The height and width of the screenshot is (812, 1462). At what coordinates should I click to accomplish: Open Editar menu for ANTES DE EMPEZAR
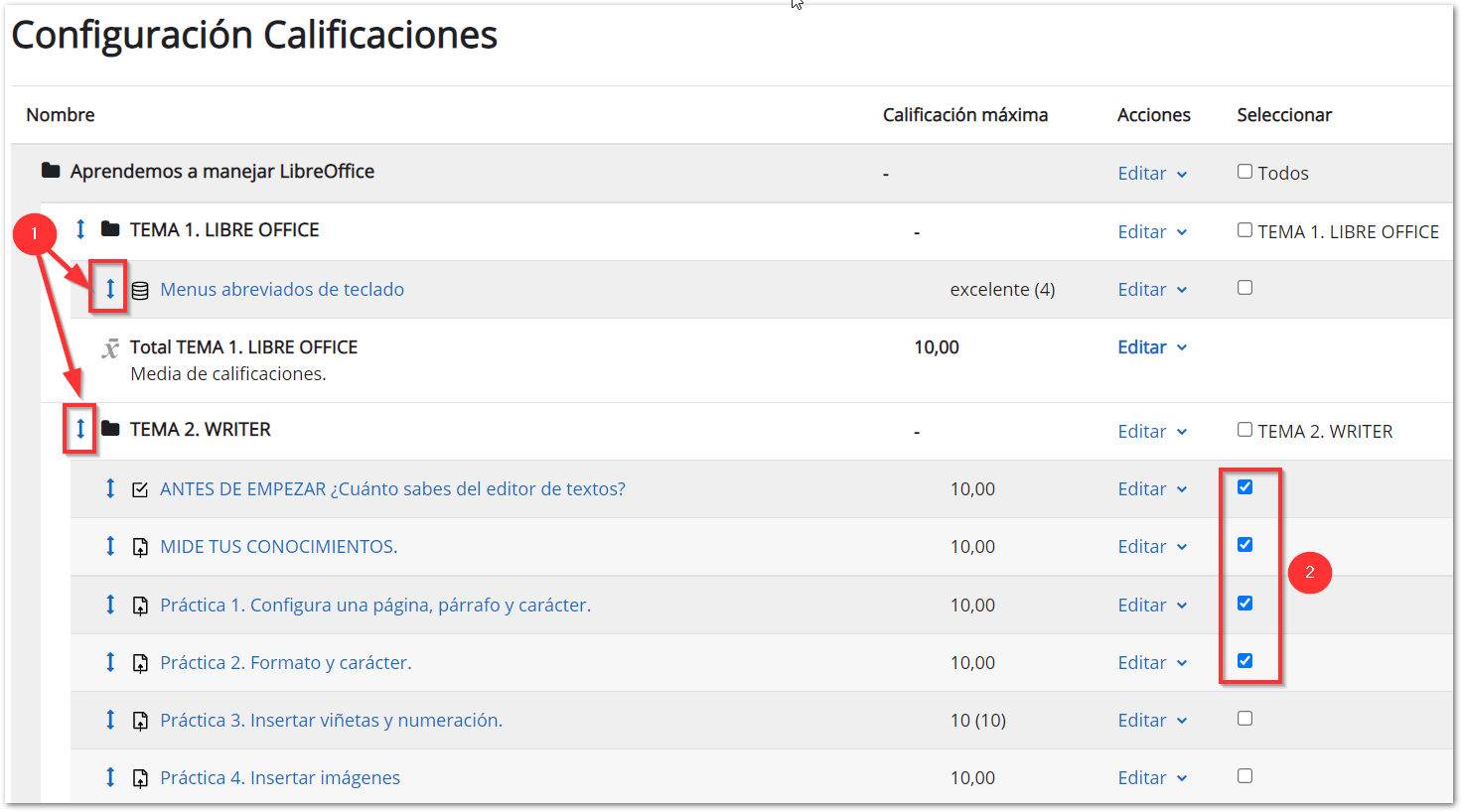pyautogui.click(x=1152, y=488)
